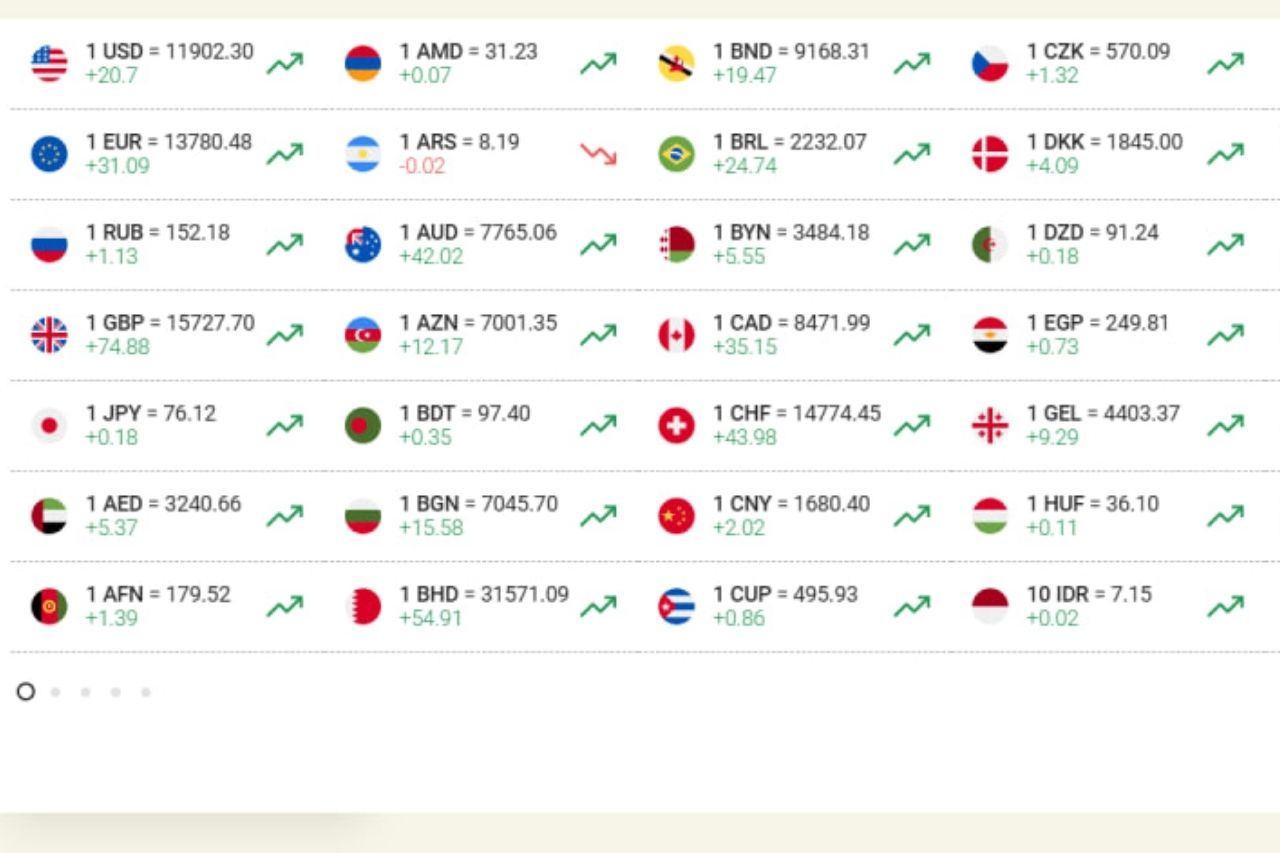Click the Switzerland flag icon
This screenshot has height=853, width=1280.
(676, 426)
